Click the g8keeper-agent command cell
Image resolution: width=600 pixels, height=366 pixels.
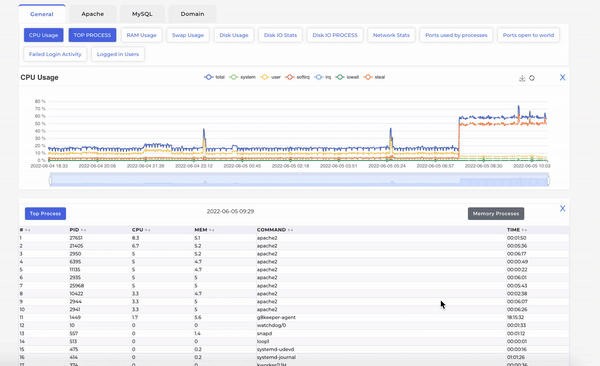point(276,317)
